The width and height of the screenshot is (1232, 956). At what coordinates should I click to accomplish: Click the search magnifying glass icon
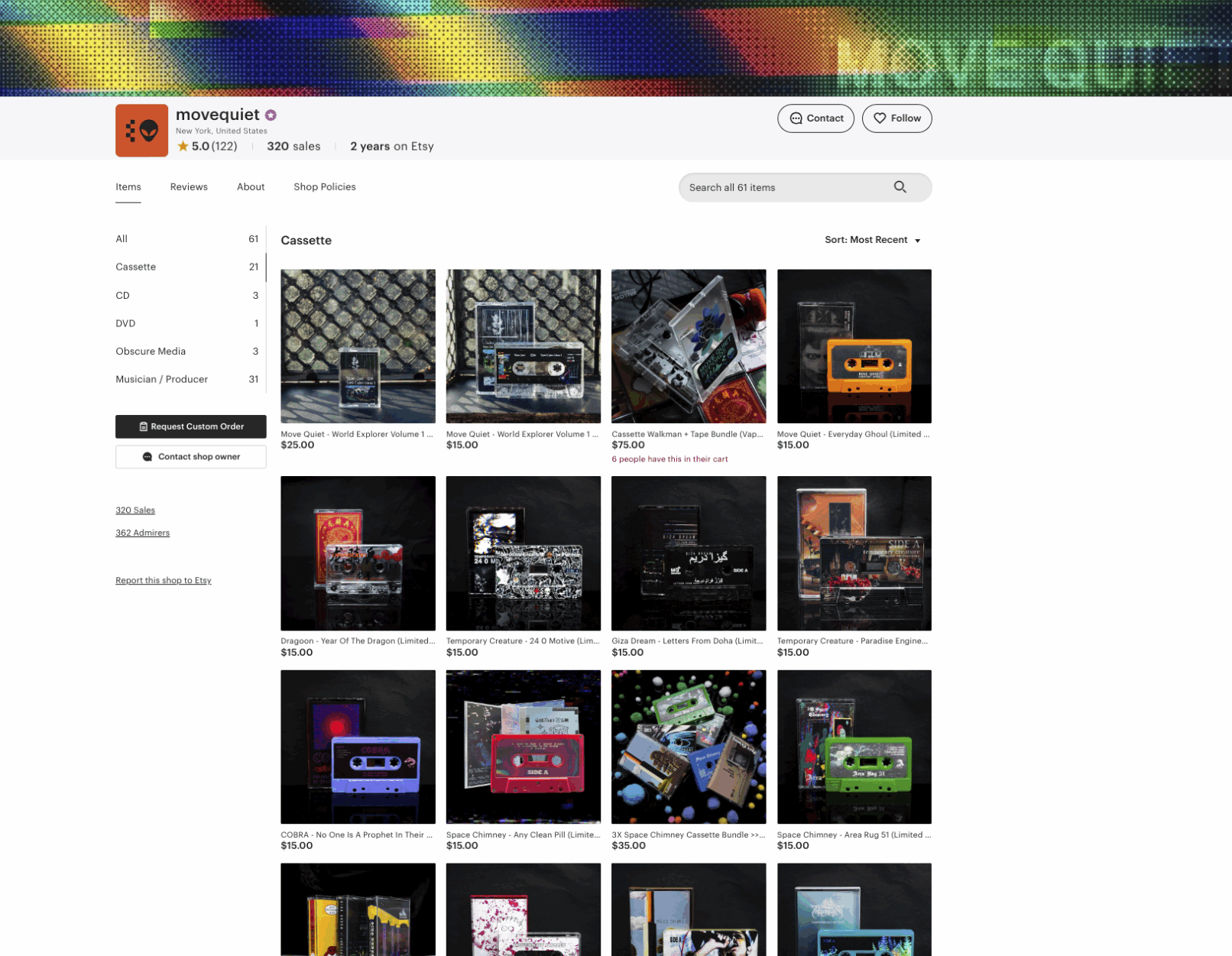(900, 187)
